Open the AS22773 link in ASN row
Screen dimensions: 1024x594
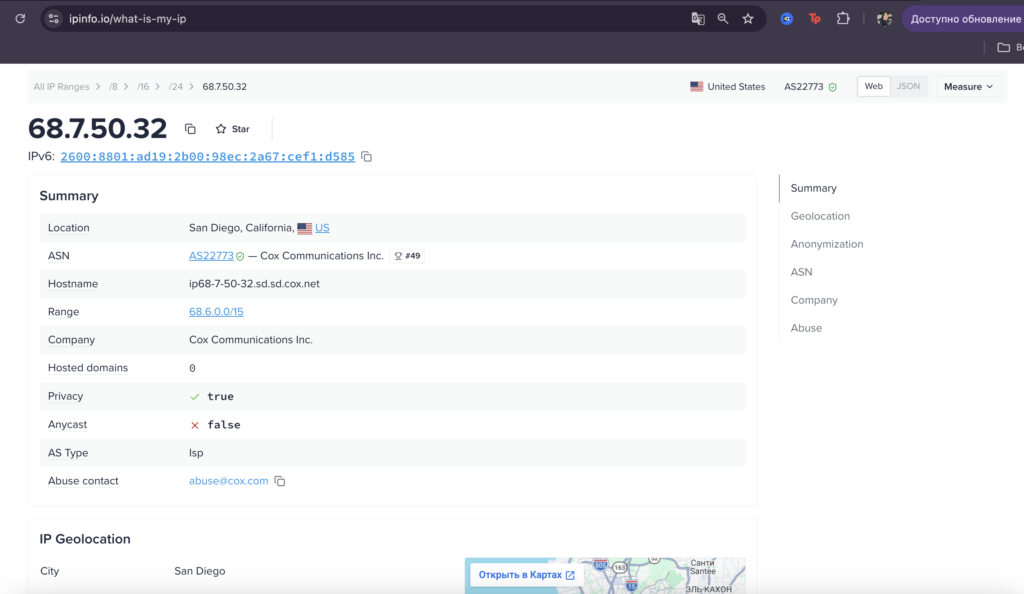click(211, 256)
